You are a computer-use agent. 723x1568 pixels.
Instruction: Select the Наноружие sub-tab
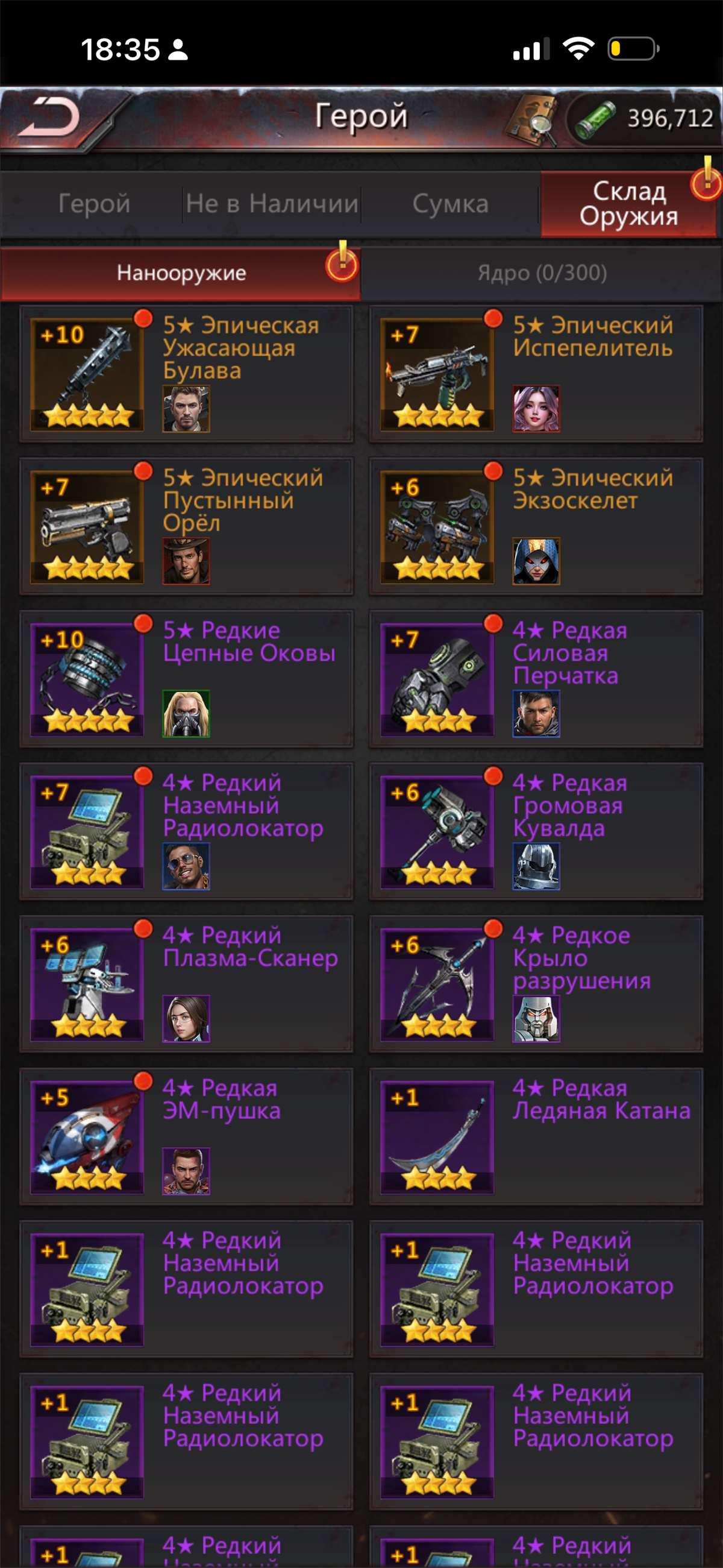point(181,272)
